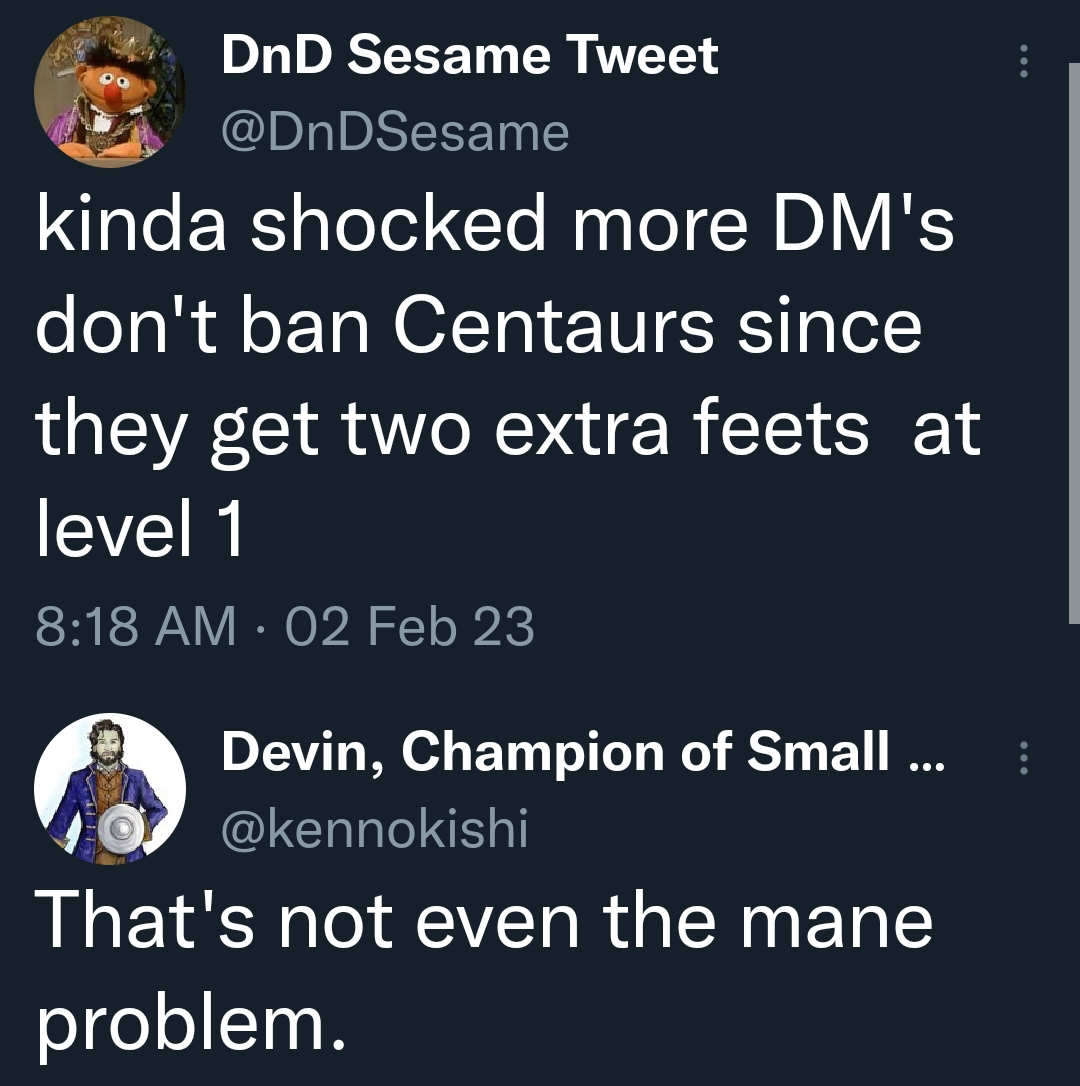Click the word DM's in the tweet
Screen dimensions: 1080x1086
tap(862, 226)
